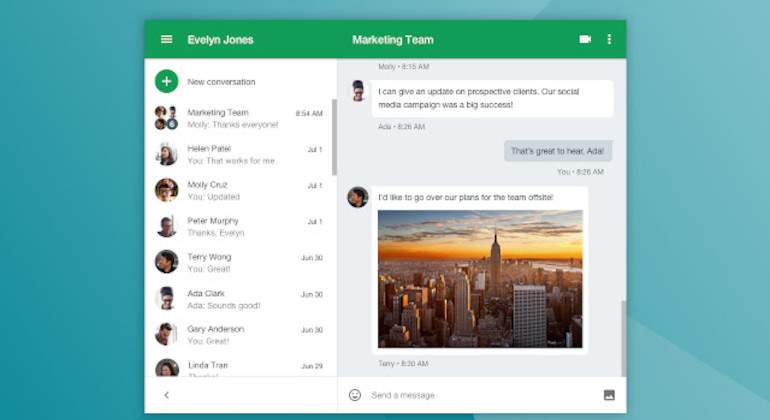Click the Marketing Team header title
The image size is (770, 420).
(x=393, y=40)
